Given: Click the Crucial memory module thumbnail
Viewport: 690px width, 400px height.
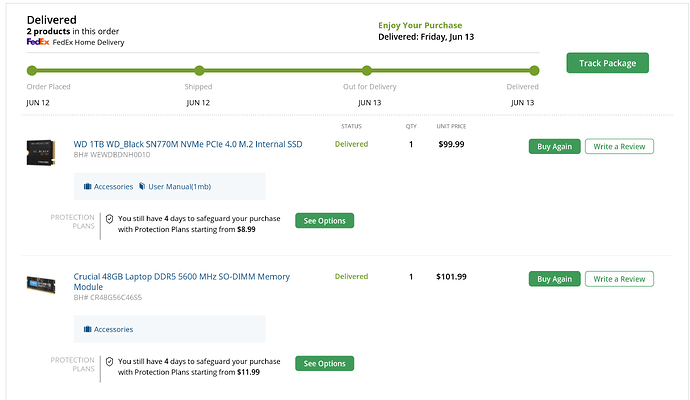Looking at the screenshot, I should 40,284.
